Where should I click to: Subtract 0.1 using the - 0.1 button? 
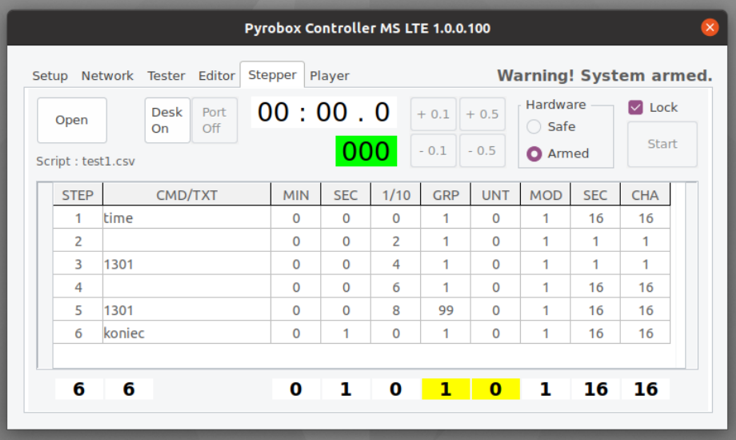433,151
